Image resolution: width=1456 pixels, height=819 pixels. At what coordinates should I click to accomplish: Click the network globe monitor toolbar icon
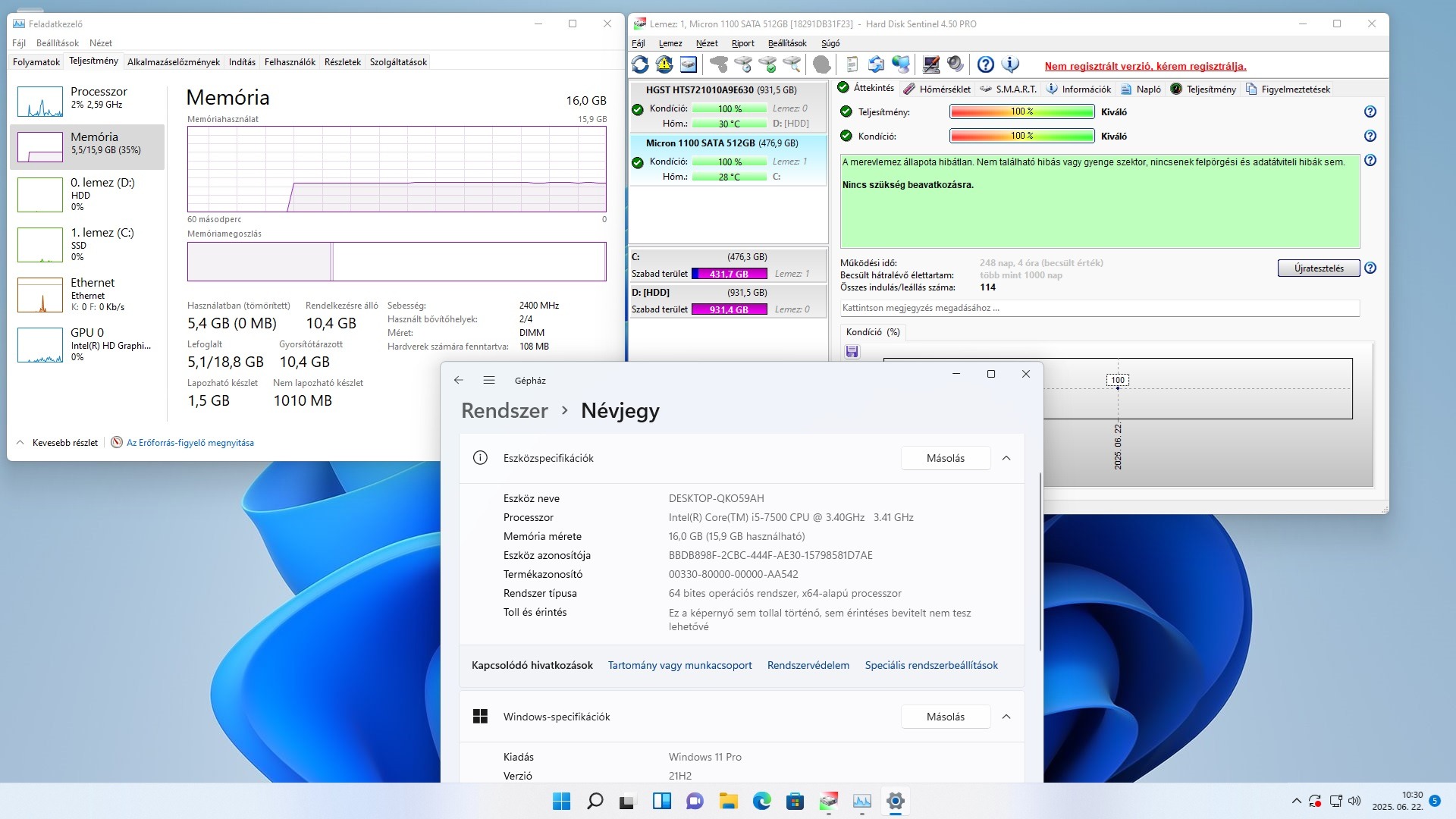[900, 64]
